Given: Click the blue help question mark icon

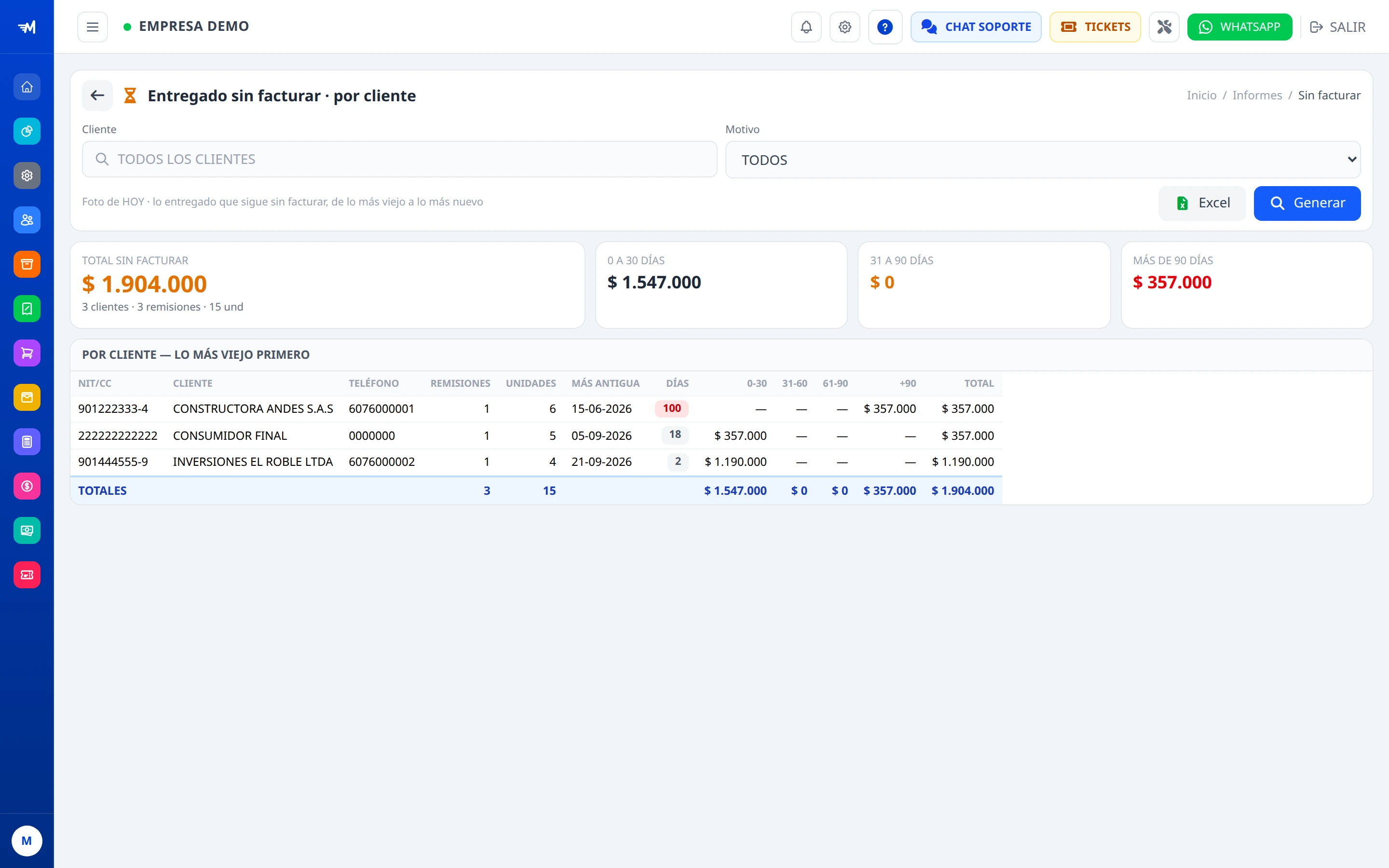Looking at the screenshot, I should pos(885,27).
